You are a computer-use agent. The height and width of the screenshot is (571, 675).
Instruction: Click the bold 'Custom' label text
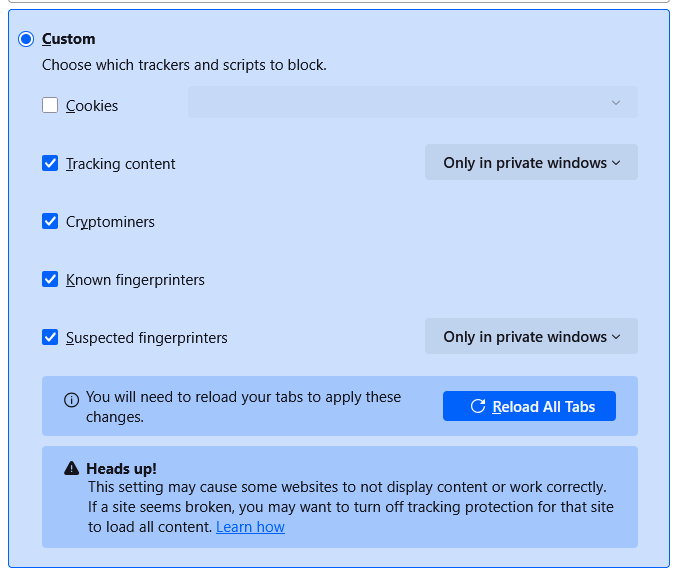pyautogui.click(x=69, y=39)
